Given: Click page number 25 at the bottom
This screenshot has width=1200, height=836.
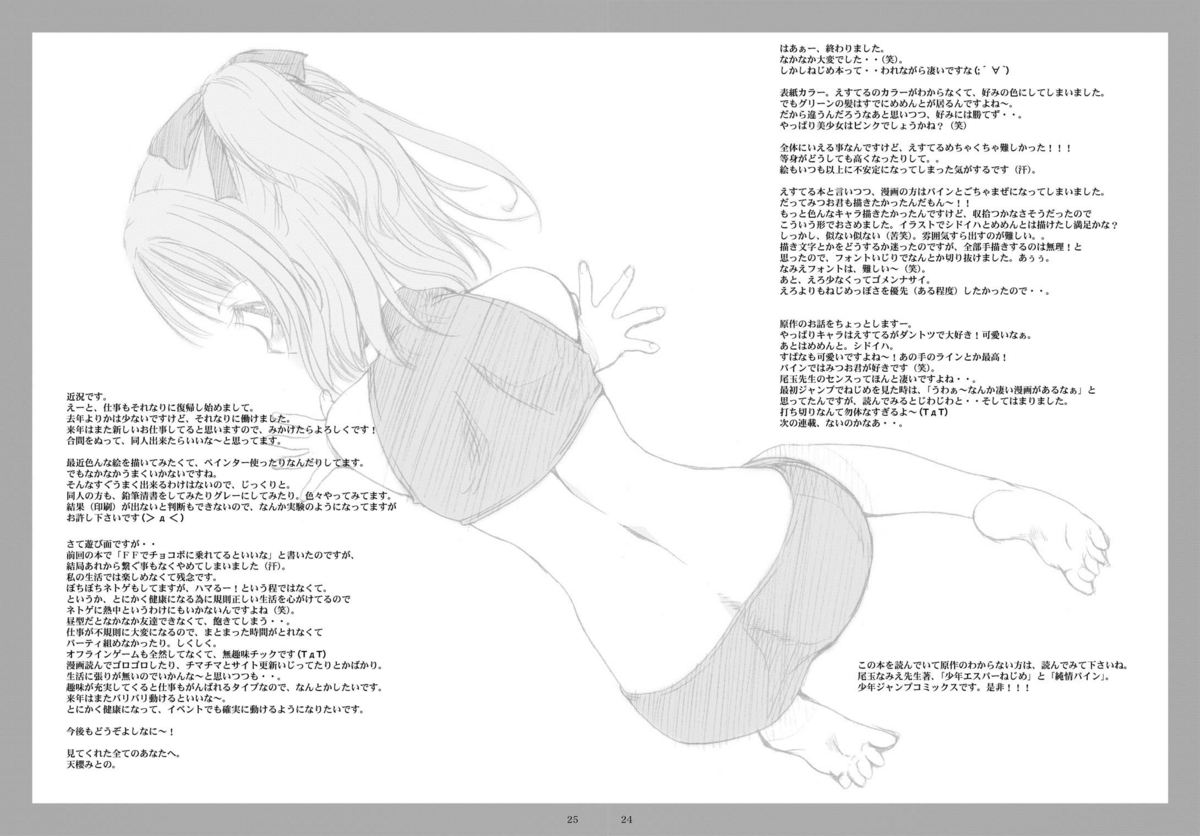Looking at the screenshot, I should [572, 820].
